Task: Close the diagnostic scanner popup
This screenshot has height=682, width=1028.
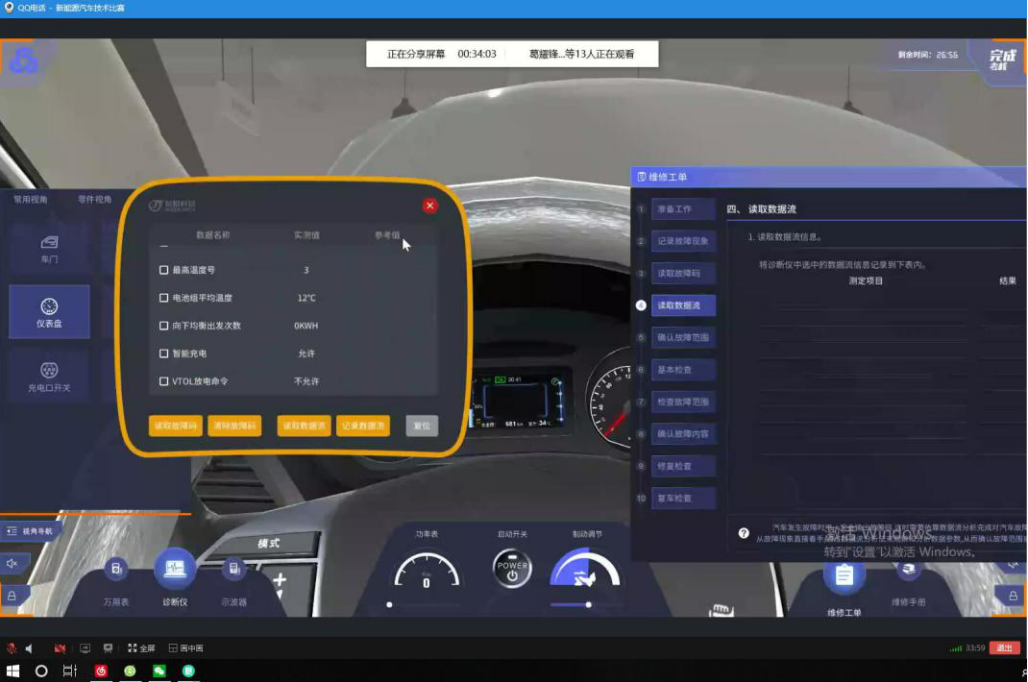Action: tap(430, 206)
